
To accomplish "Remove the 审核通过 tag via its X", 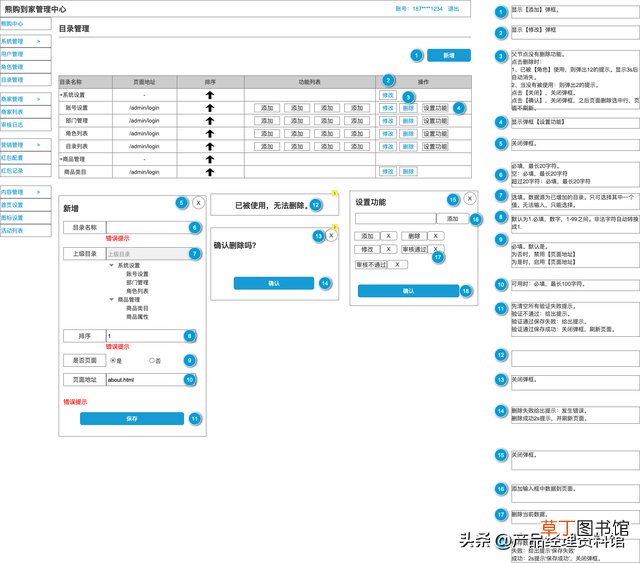I will click(x=436, y=249).
